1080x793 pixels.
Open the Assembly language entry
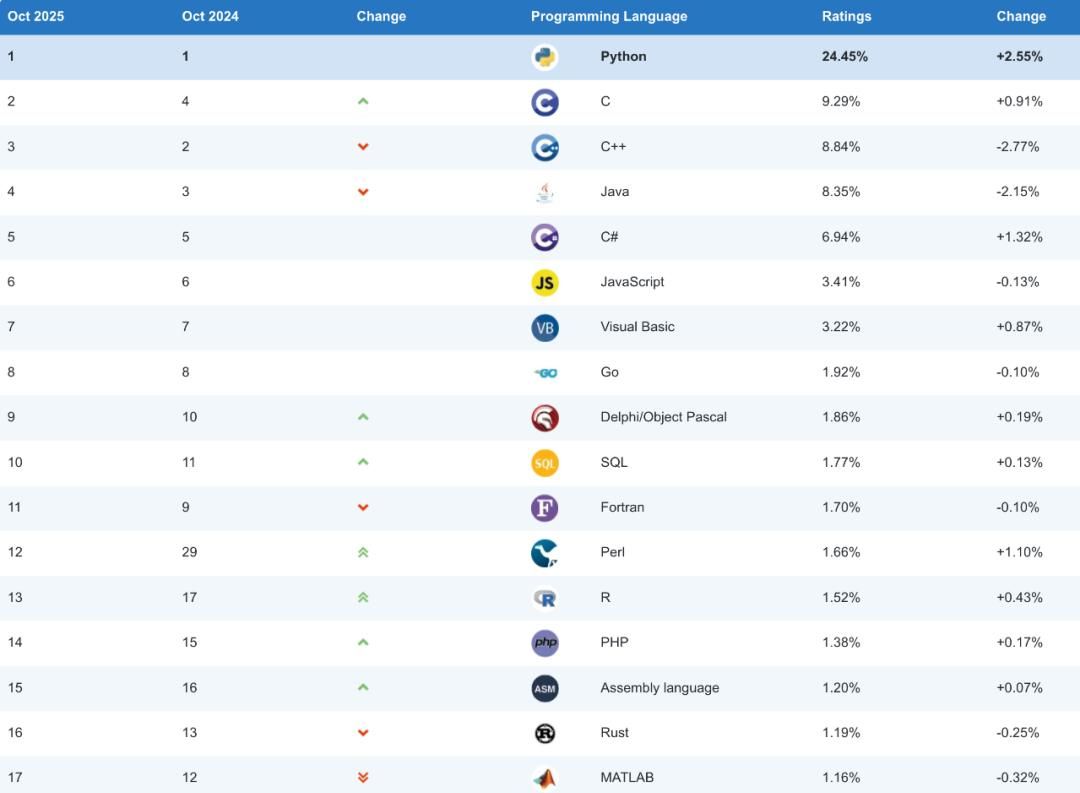pyautogui.click(x=659, y=688)
